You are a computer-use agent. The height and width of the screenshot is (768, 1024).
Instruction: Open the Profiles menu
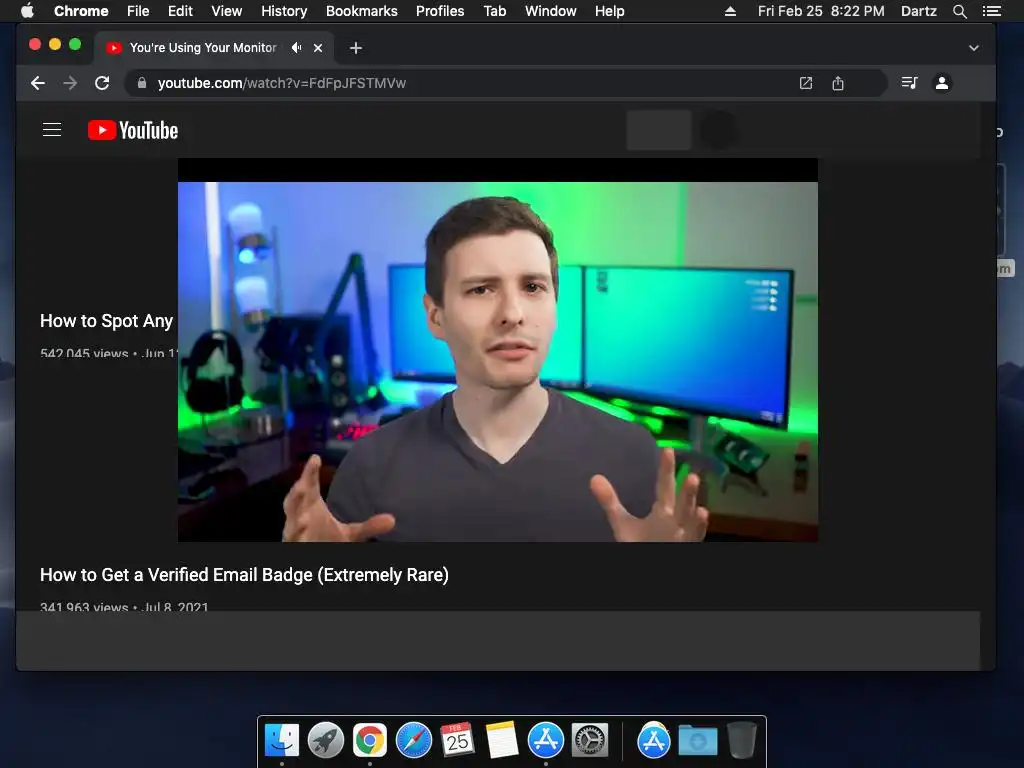(440, 11)
